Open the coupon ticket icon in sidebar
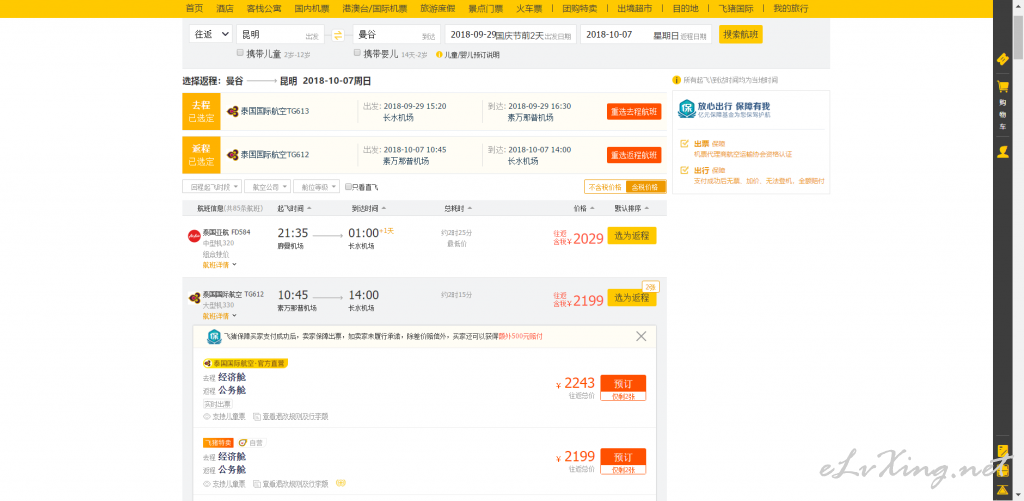 [x=1002, y=59]
